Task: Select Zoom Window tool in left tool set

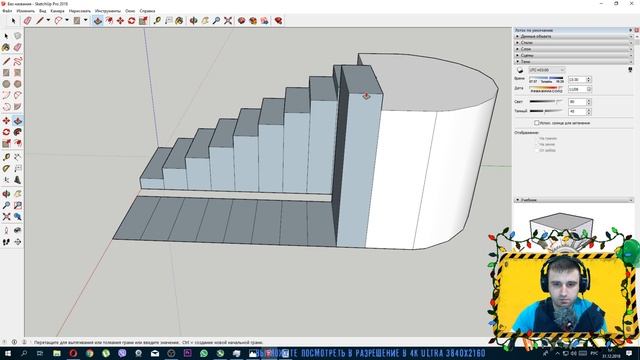Action: click(x=18, y=205)
